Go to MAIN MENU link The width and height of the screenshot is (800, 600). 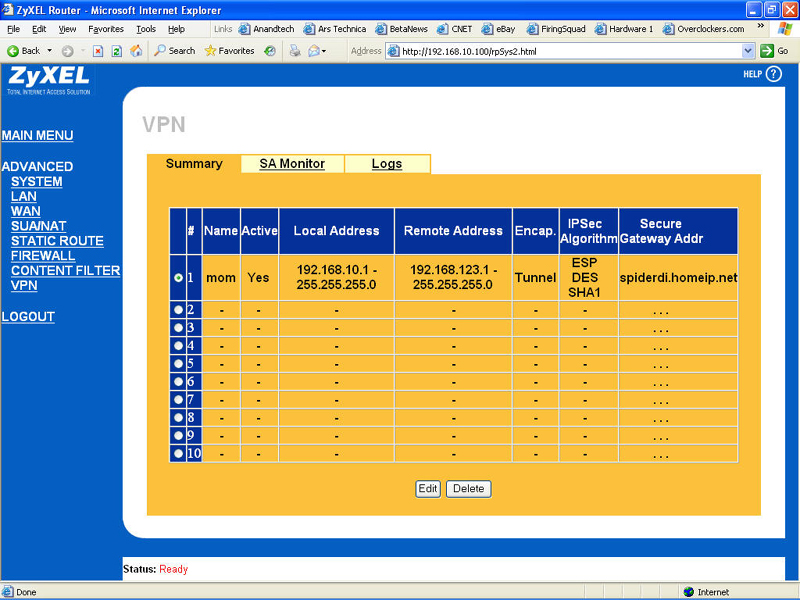point(37,136)
